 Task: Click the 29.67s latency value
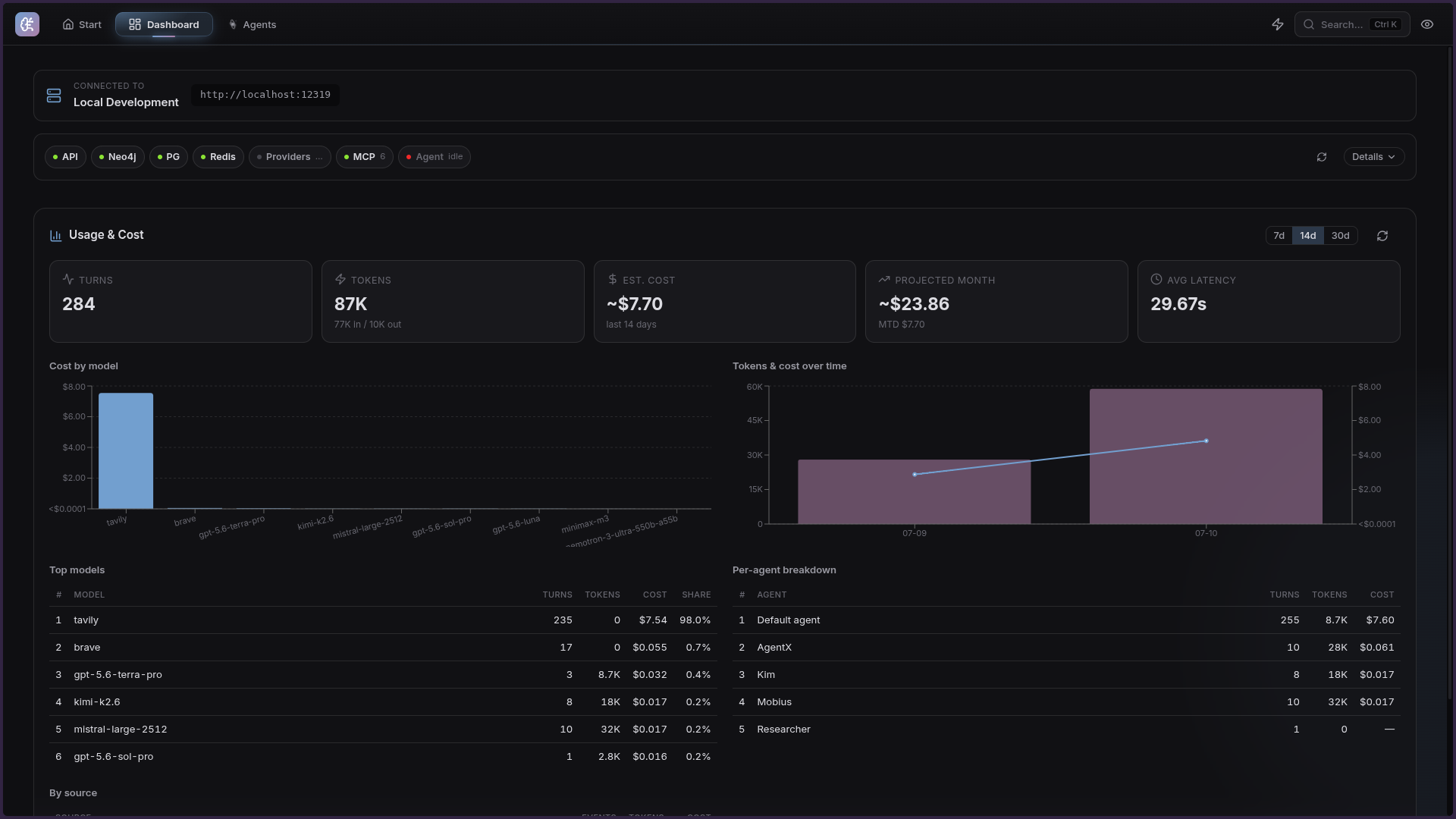(1178, 304)
